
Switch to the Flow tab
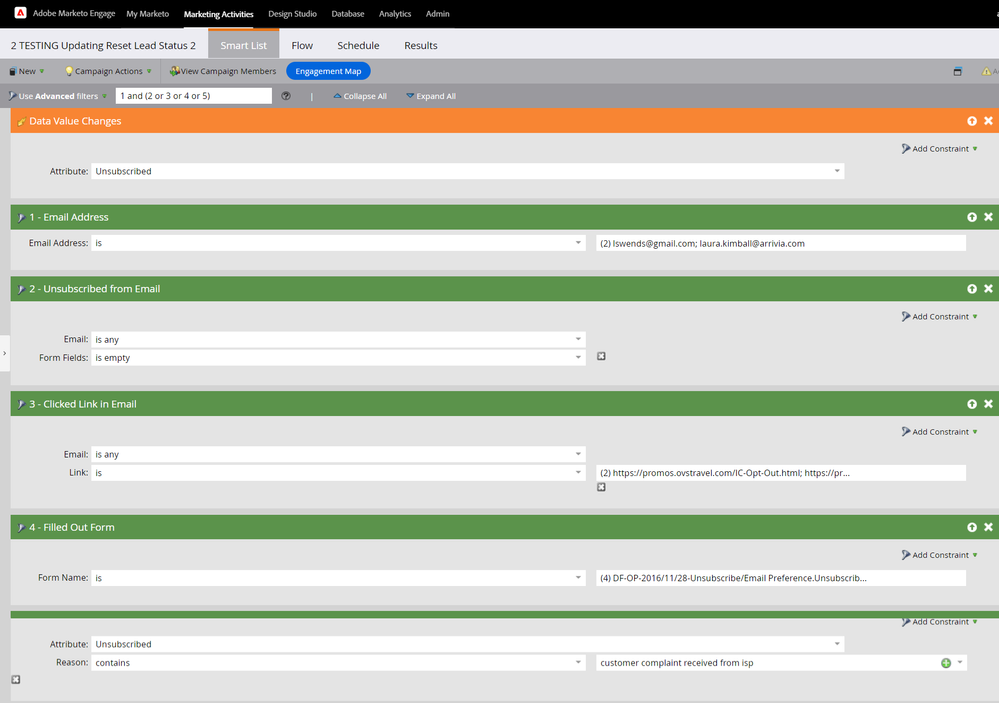click(302, 45)
